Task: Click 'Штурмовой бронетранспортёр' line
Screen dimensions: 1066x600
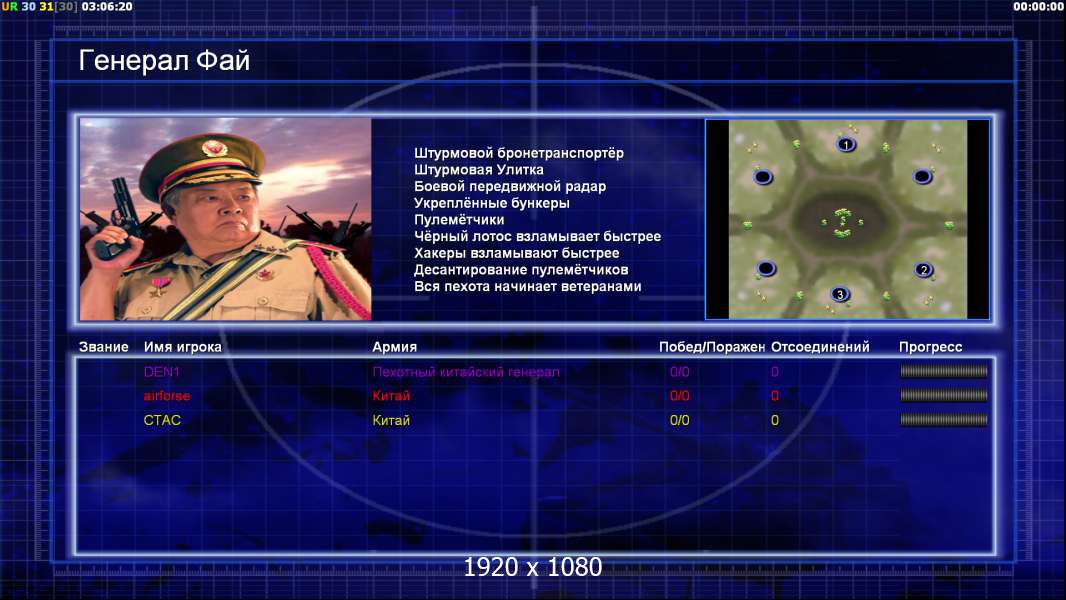Action: click(x=519, y=153)
